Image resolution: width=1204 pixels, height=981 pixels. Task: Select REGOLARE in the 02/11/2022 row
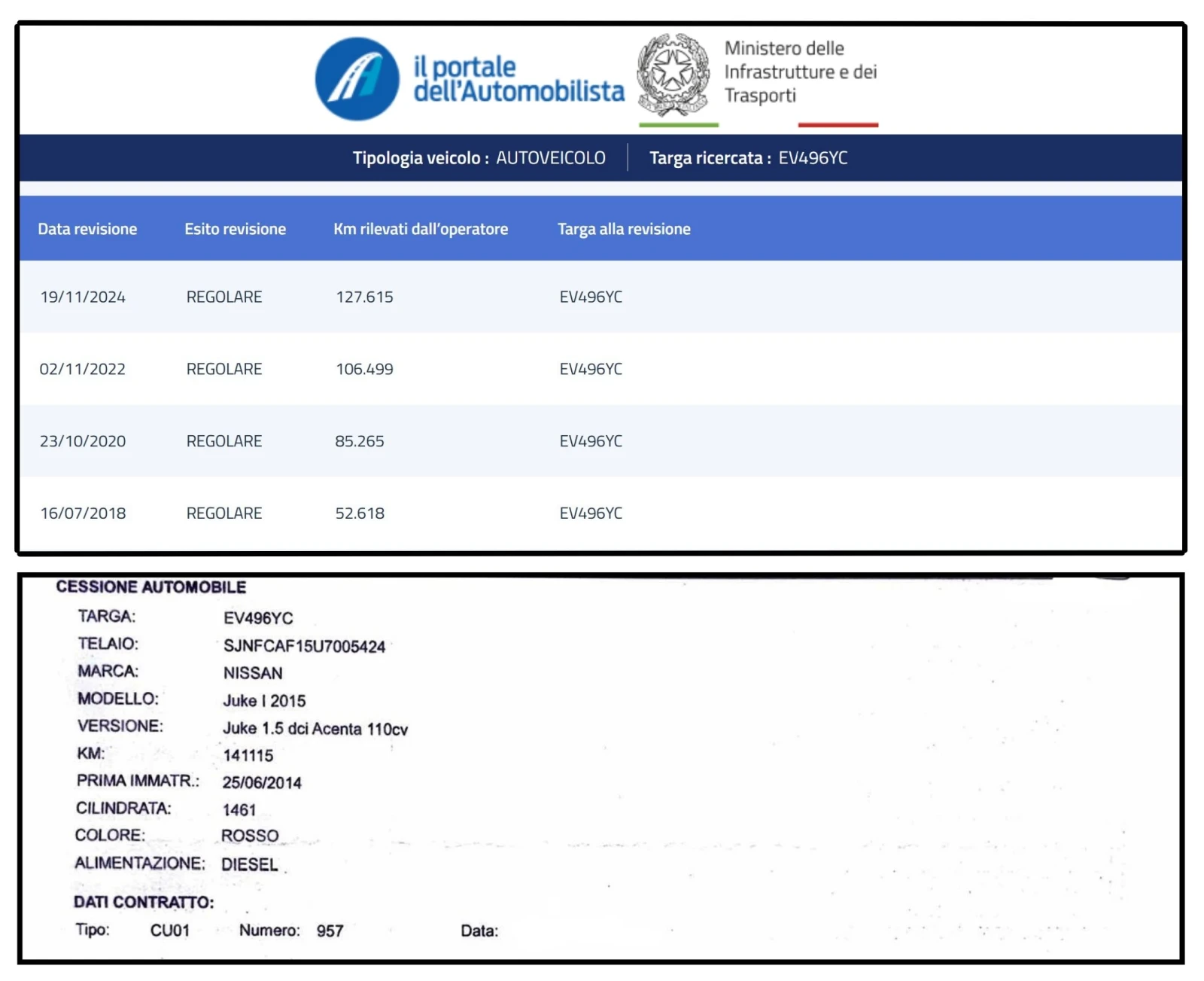[224, 370]
